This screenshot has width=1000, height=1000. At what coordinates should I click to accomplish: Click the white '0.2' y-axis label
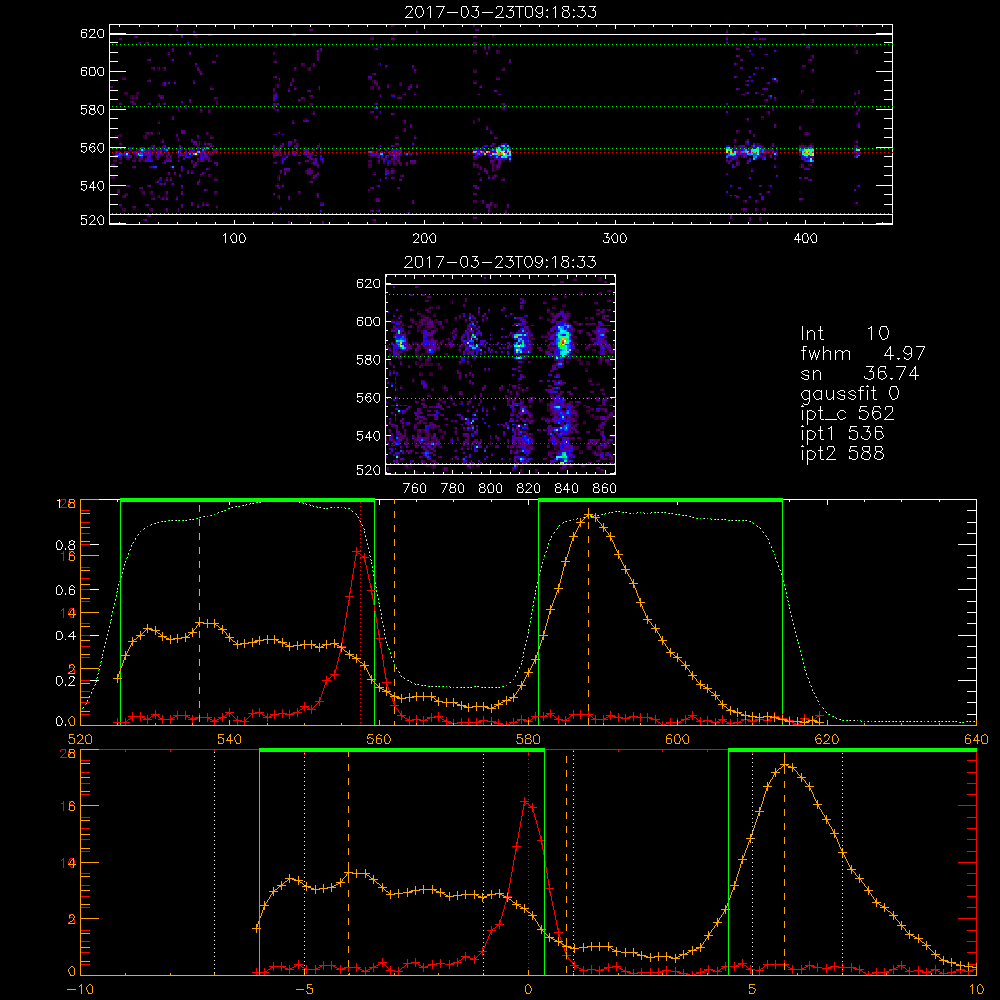(x=66, y=681)
